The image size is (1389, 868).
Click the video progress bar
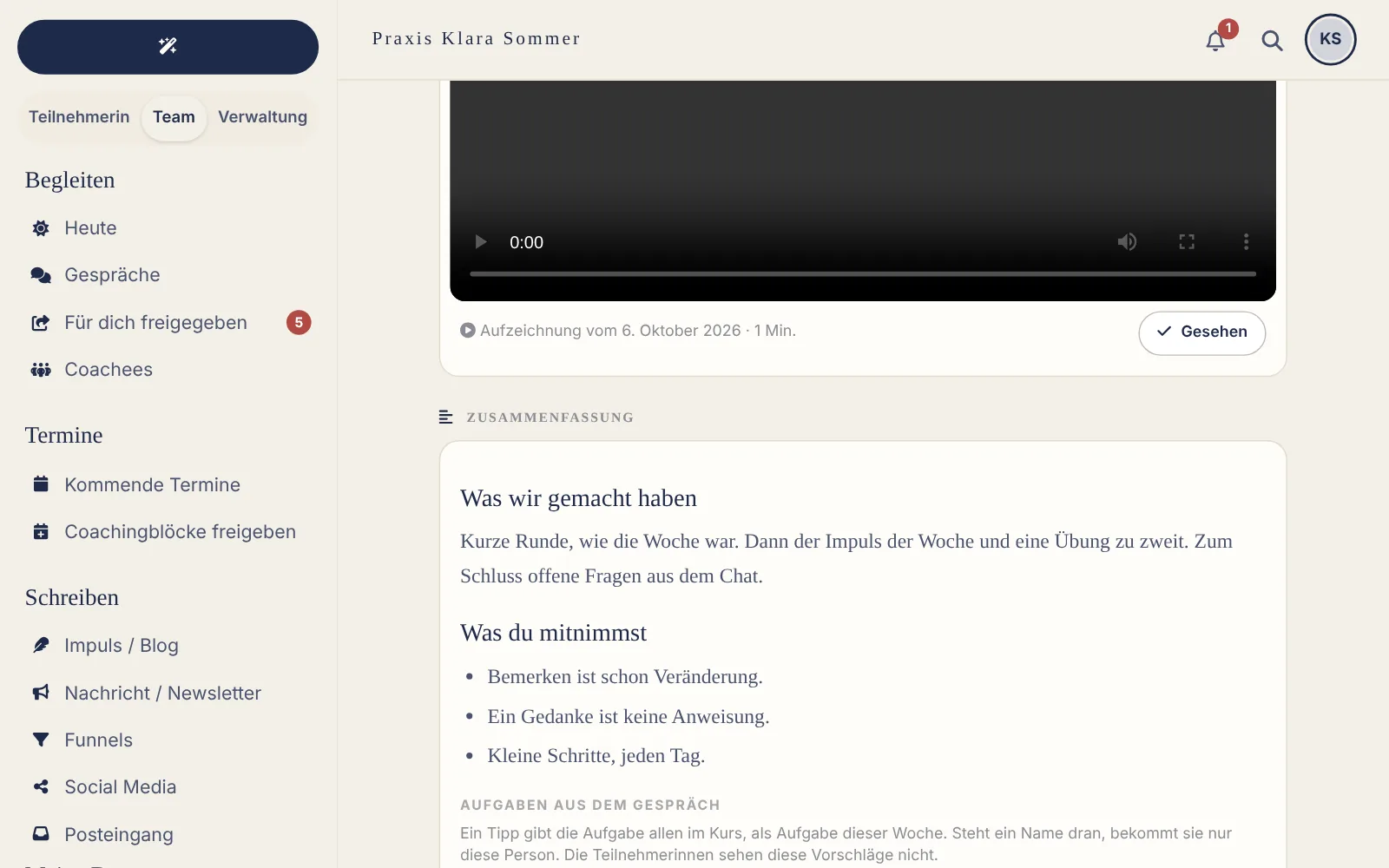point(863,274)
